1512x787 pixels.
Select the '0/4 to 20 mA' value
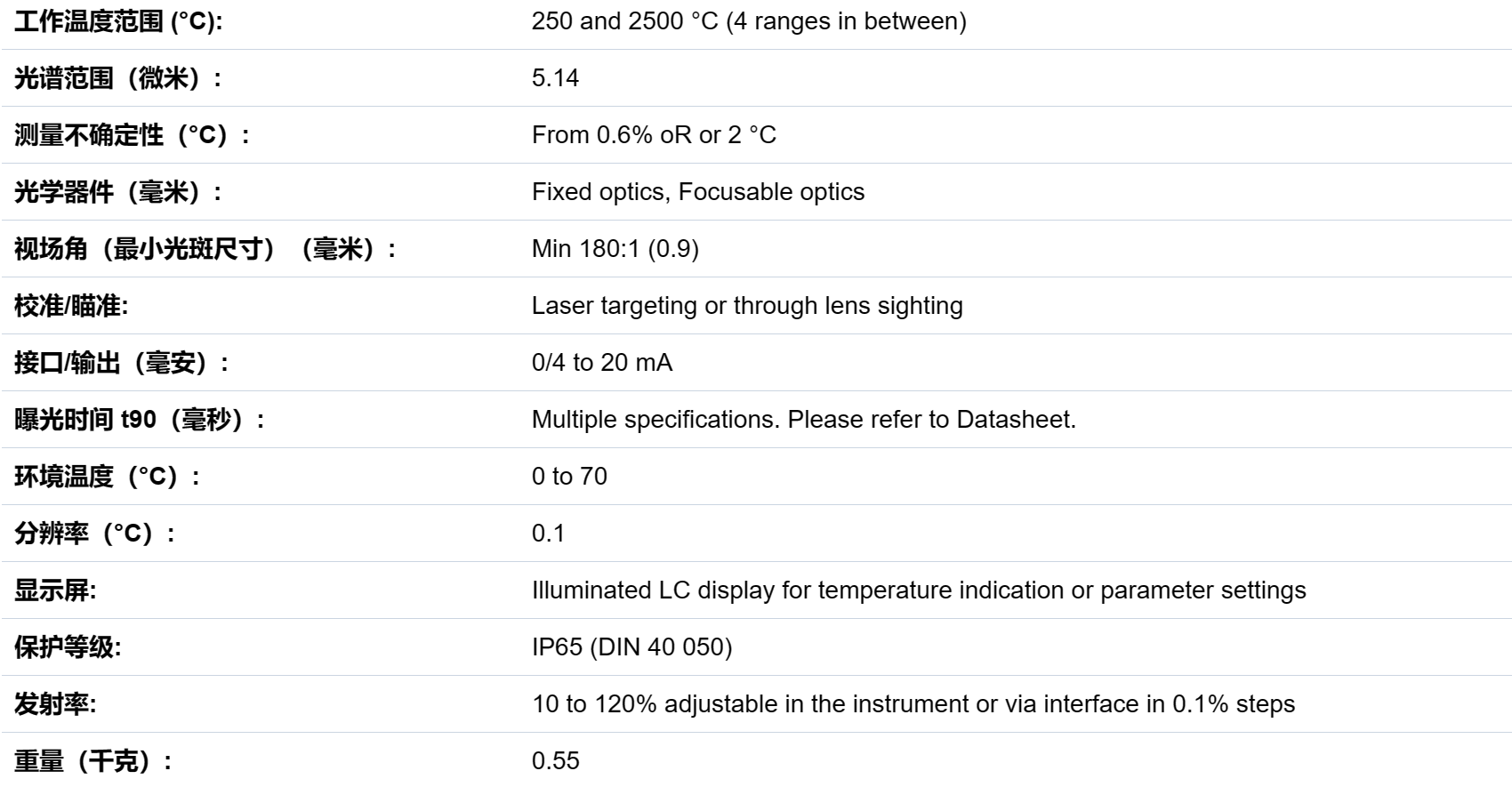click(x=602, y=363)
